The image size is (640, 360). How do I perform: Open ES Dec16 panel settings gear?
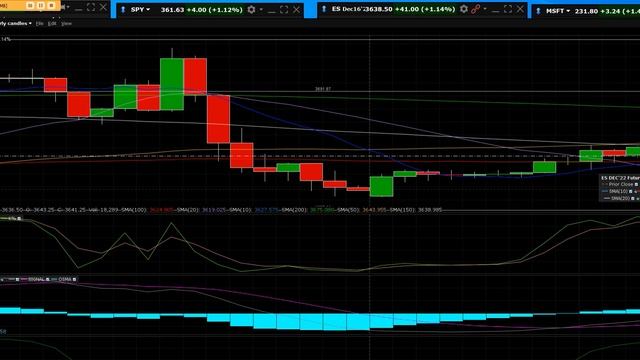[x=464, y=9]
